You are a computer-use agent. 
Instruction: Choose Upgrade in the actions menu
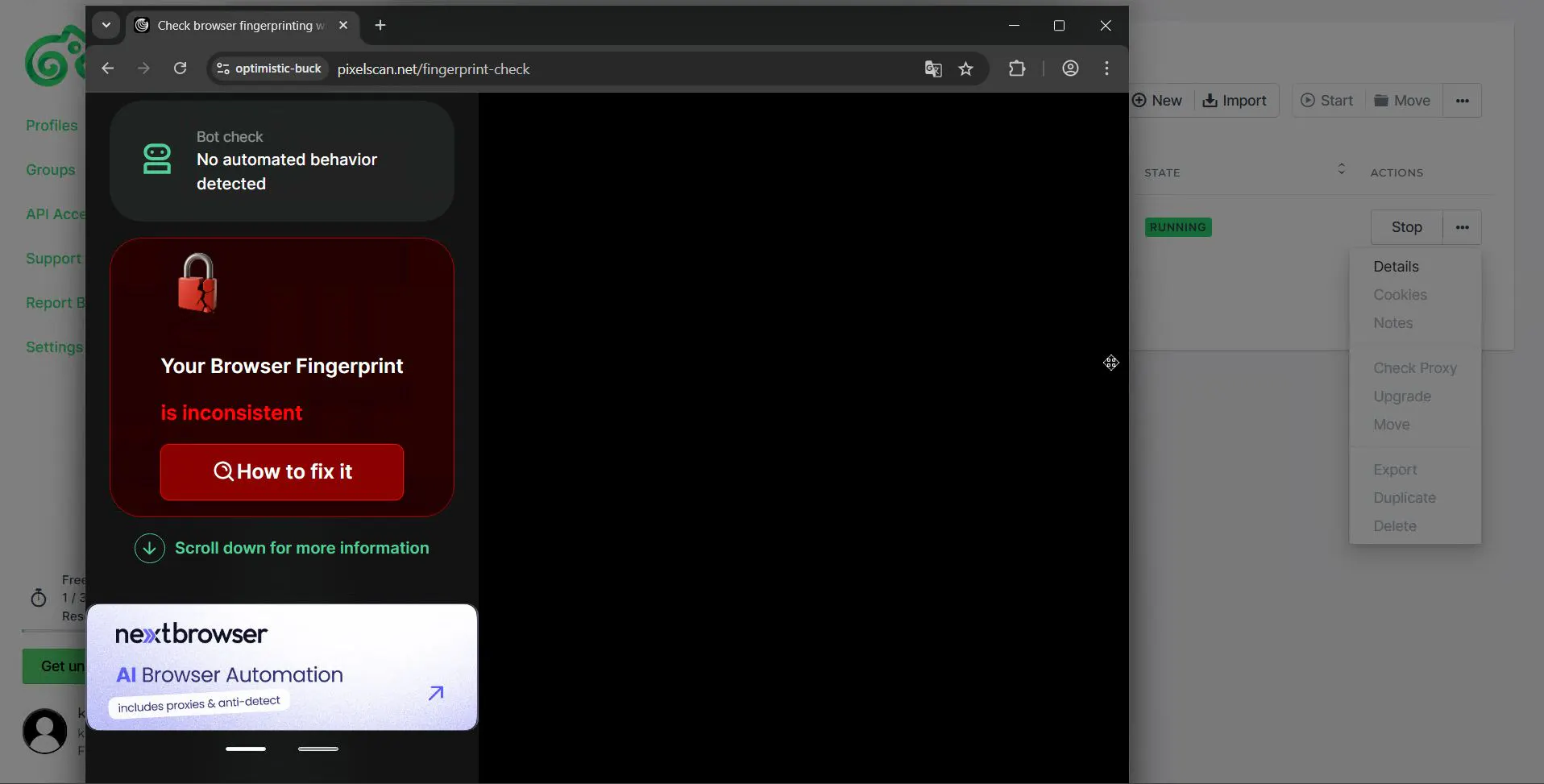click(x=1402, y=396)
